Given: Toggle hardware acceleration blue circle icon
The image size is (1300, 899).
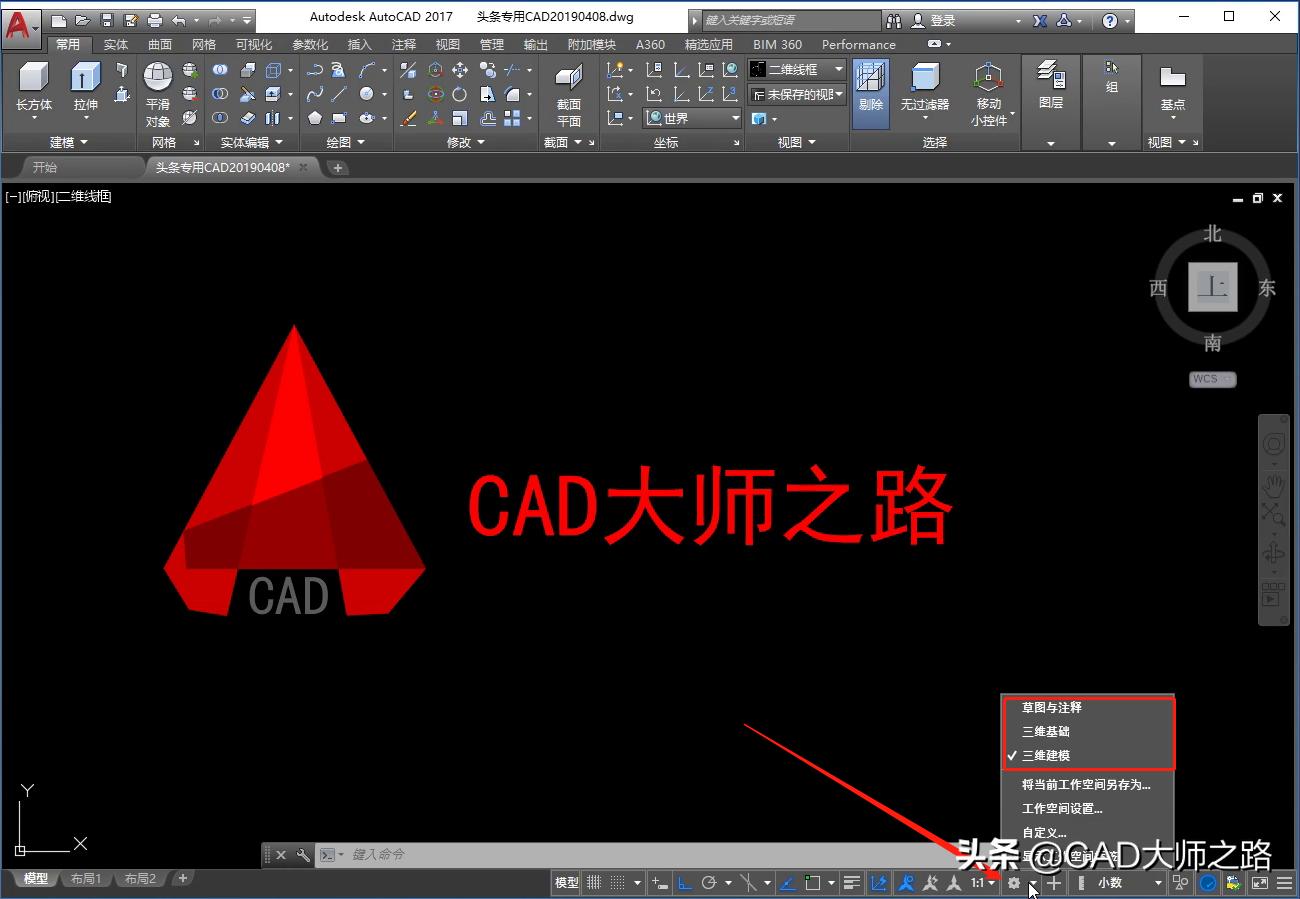Looking at the screenshot, I should 1208,883.
